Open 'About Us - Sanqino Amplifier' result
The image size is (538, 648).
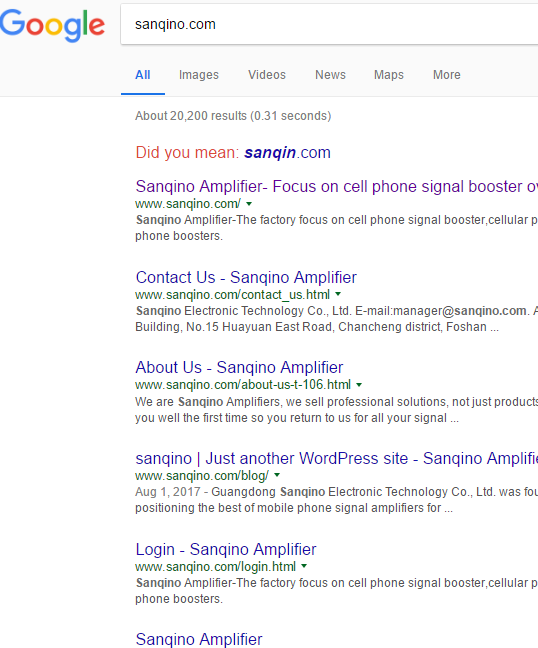(239, 367)
